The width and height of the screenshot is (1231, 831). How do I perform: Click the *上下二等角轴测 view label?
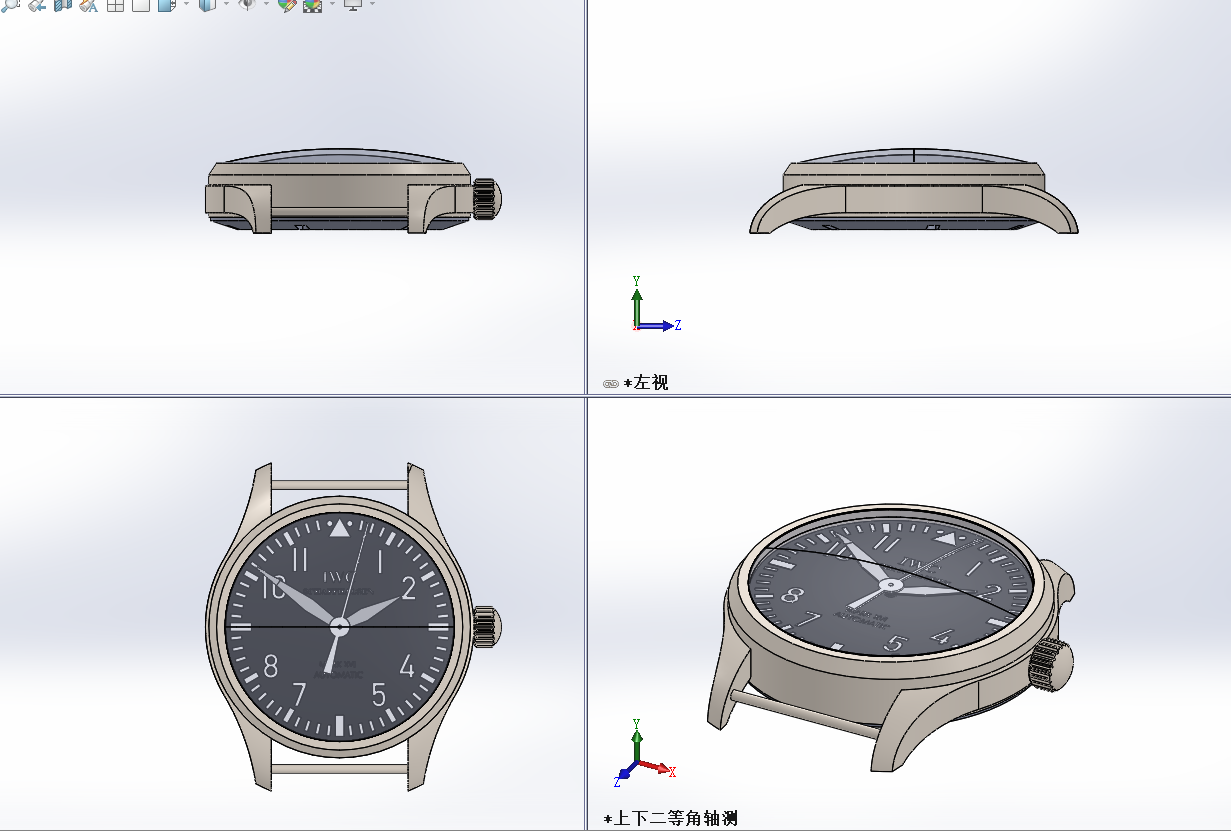[x=671, y=818]
